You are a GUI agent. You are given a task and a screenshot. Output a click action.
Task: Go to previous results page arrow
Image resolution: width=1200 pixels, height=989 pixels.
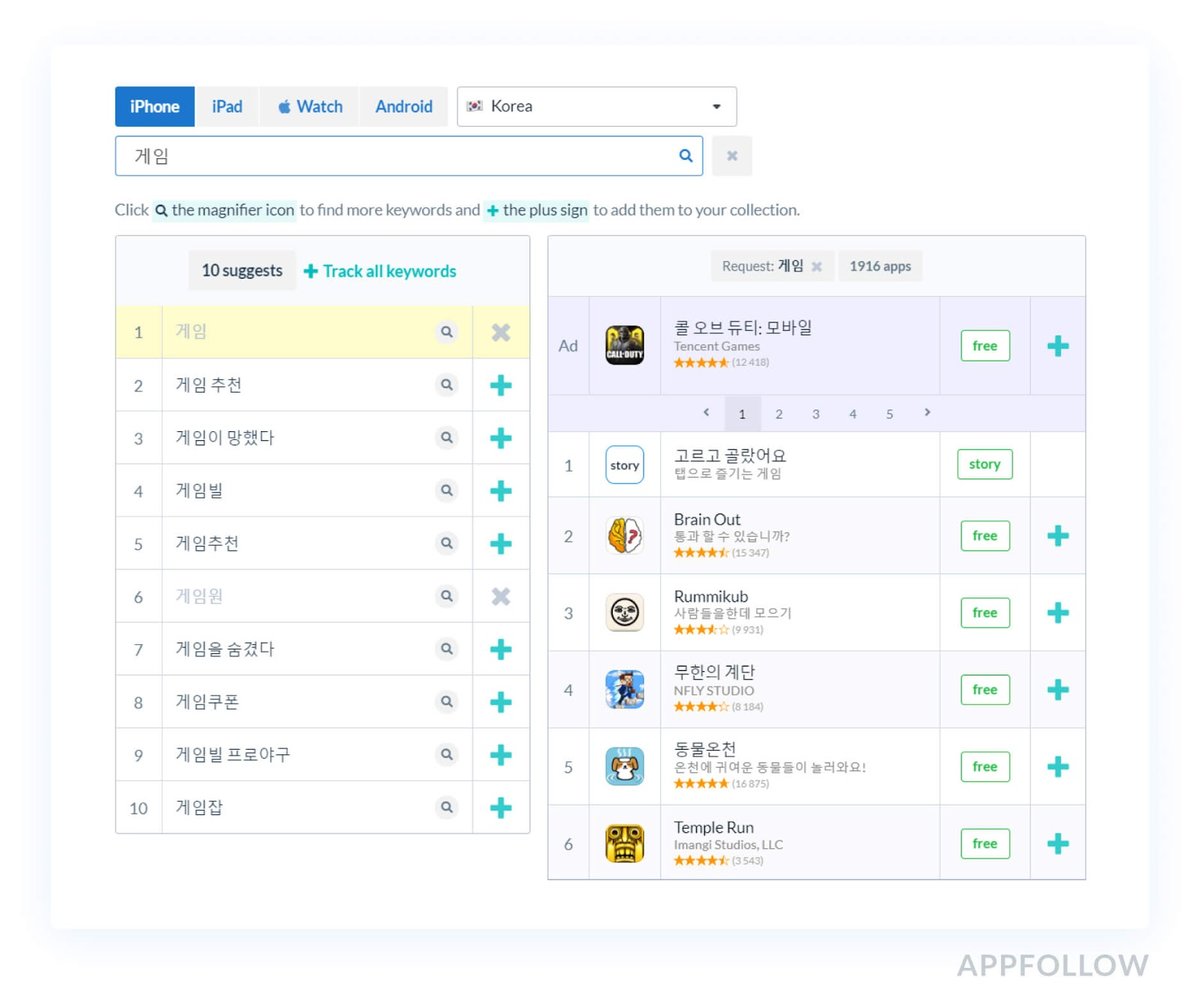(706, 413)
